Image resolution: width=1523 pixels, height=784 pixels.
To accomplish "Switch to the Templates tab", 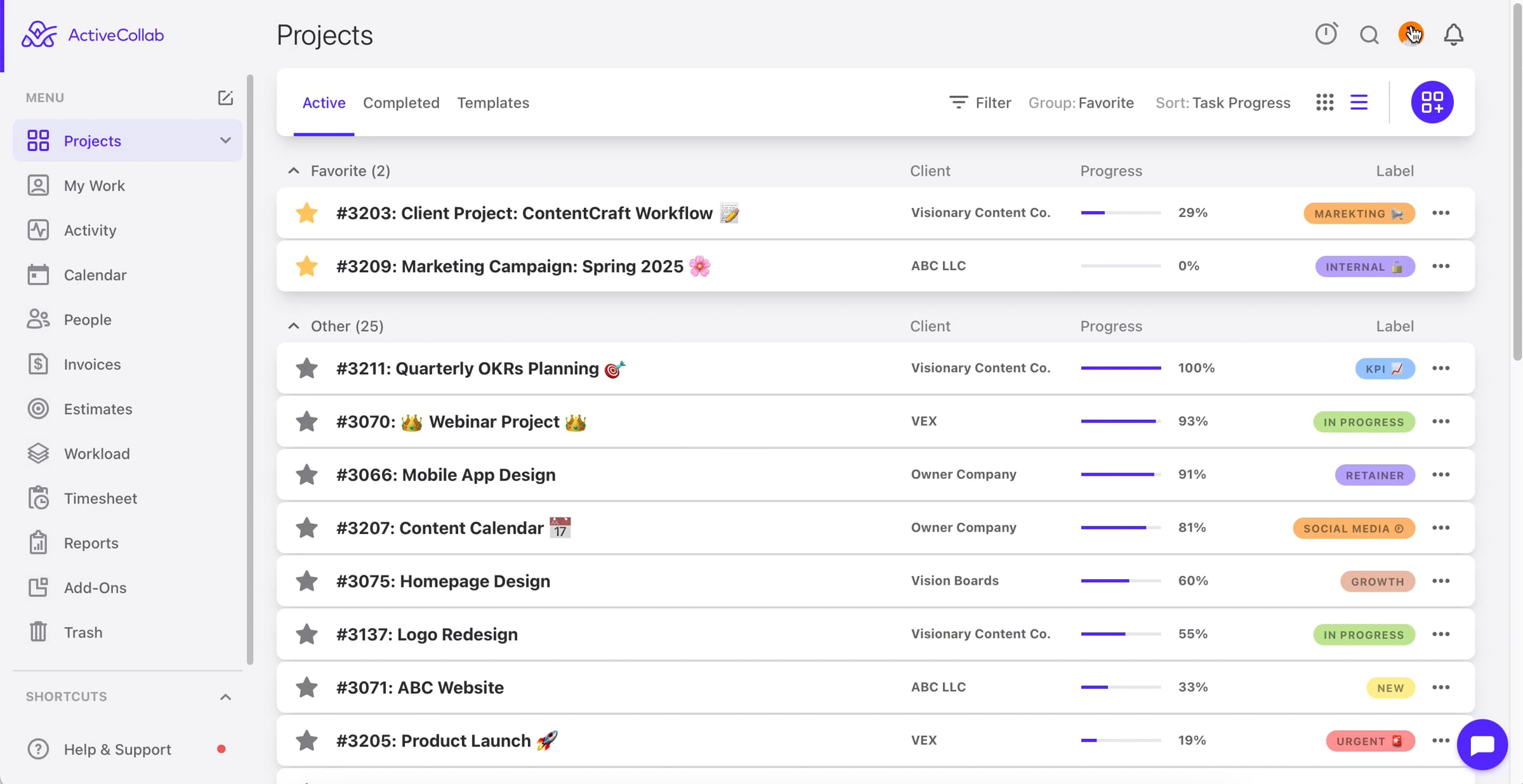I will [493, 103].
